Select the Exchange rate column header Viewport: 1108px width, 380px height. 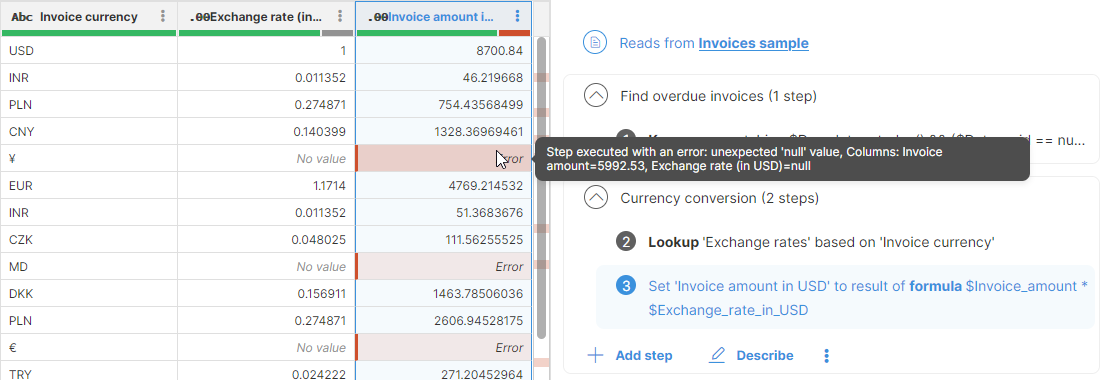point(266,16)
